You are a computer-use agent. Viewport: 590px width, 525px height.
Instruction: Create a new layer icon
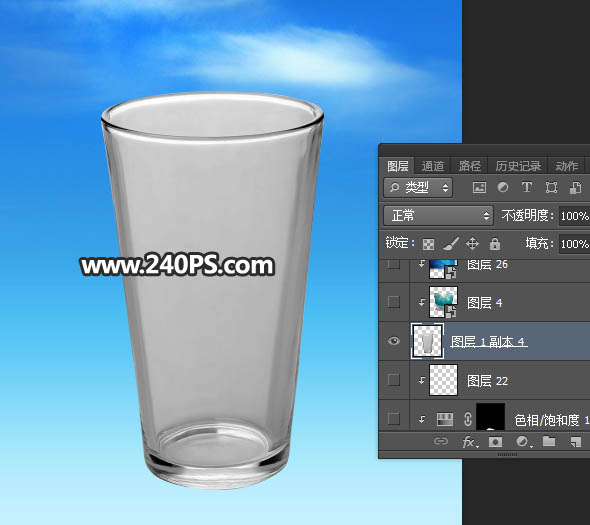coord(576,442)
